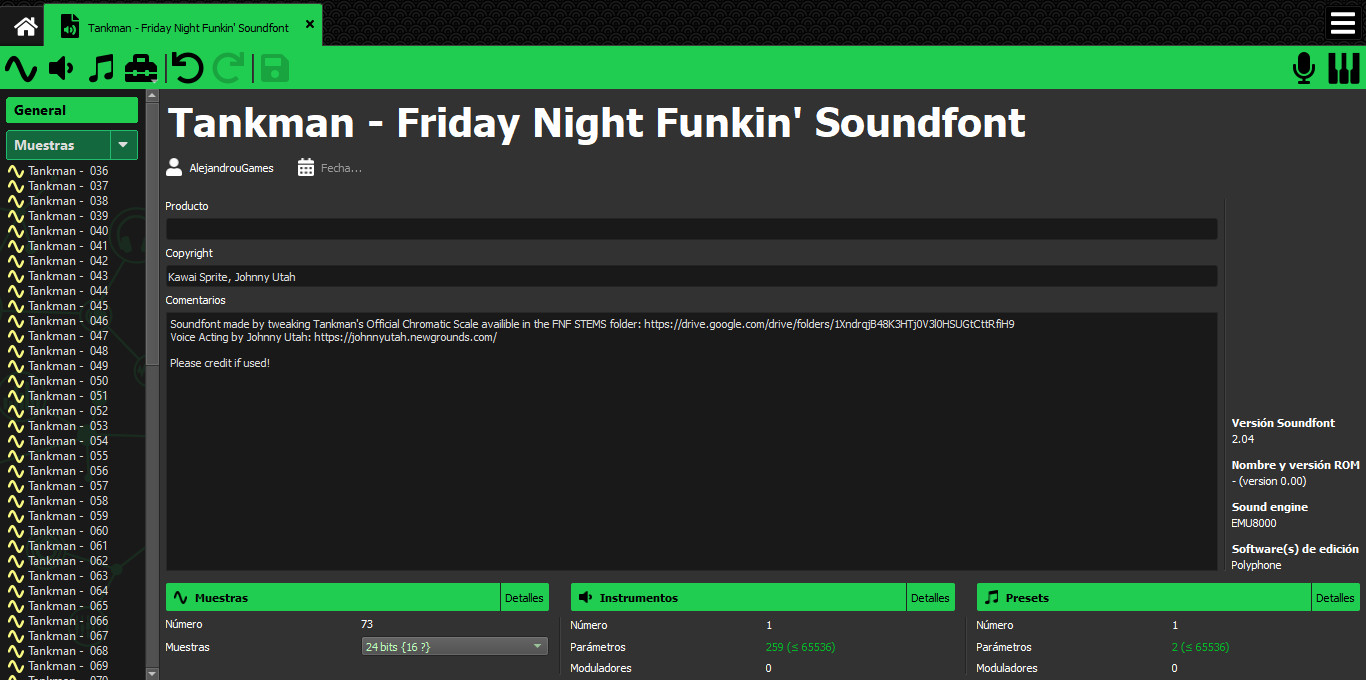Open the virtual keyboard icon near the microphone
Viewport: 1366px width, 680px height.
(1344, 68)
